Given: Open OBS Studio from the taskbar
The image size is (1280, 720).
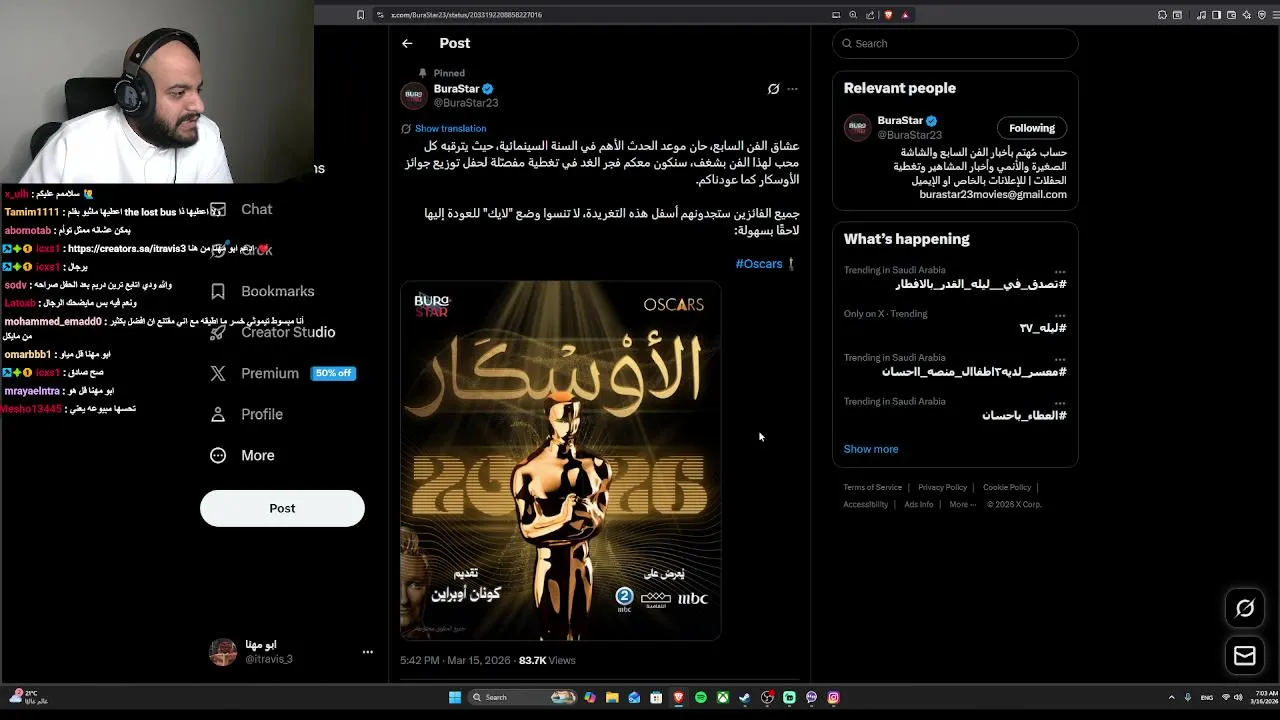Looking at the screenshot, I should [767, 697].
